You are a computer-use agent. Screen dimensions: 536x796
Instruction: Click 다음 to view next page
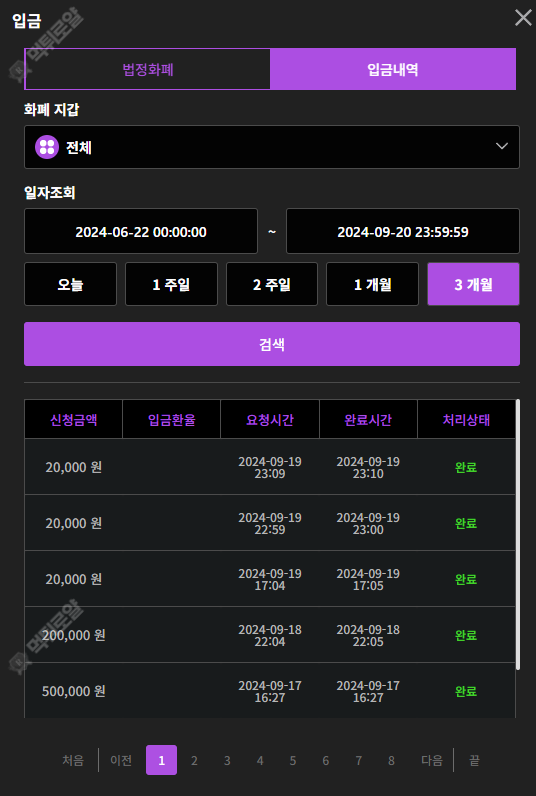point(431,760)
